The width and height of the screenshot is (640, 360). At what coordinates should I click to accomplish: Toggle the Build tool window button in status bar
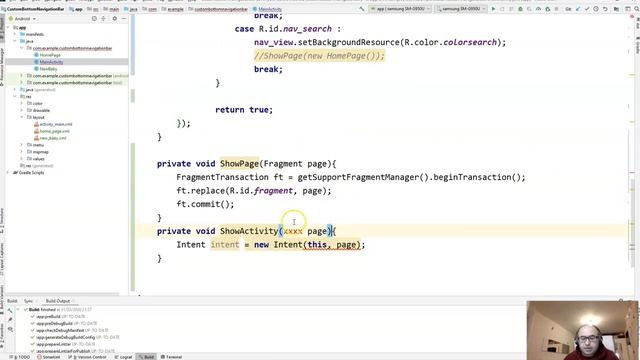146,357
